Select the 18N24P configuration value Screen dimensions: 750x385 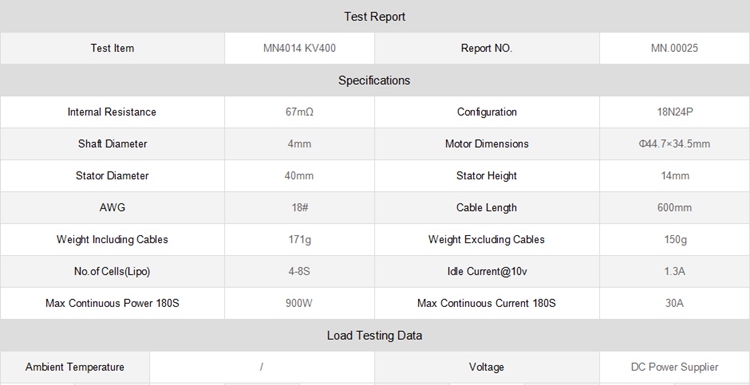675,112
